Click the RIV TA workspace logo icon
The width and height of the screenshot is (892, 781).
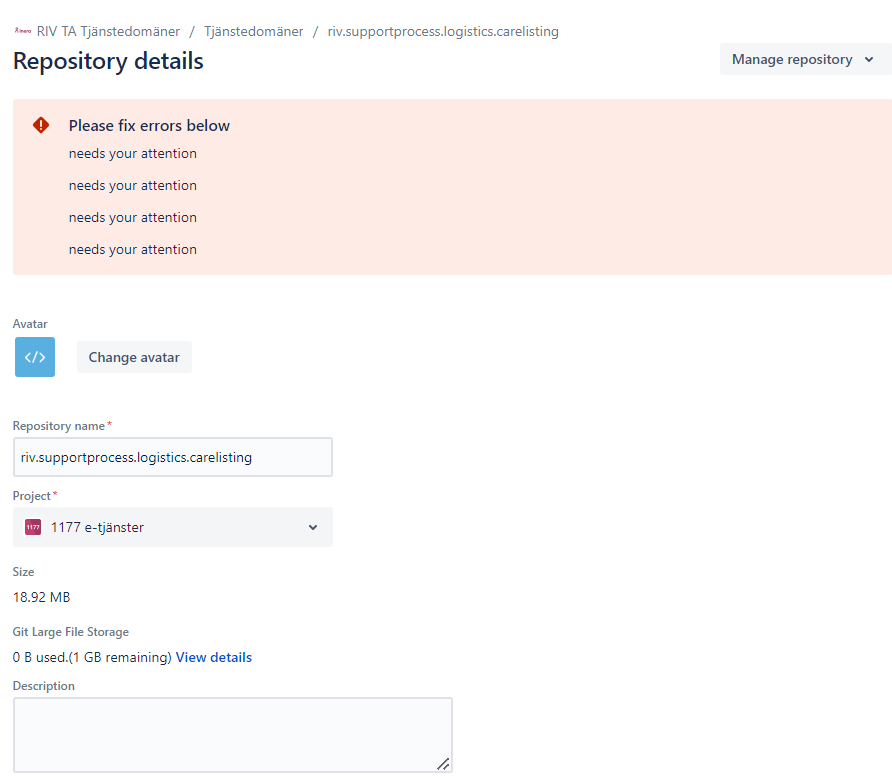coord(23,31)
